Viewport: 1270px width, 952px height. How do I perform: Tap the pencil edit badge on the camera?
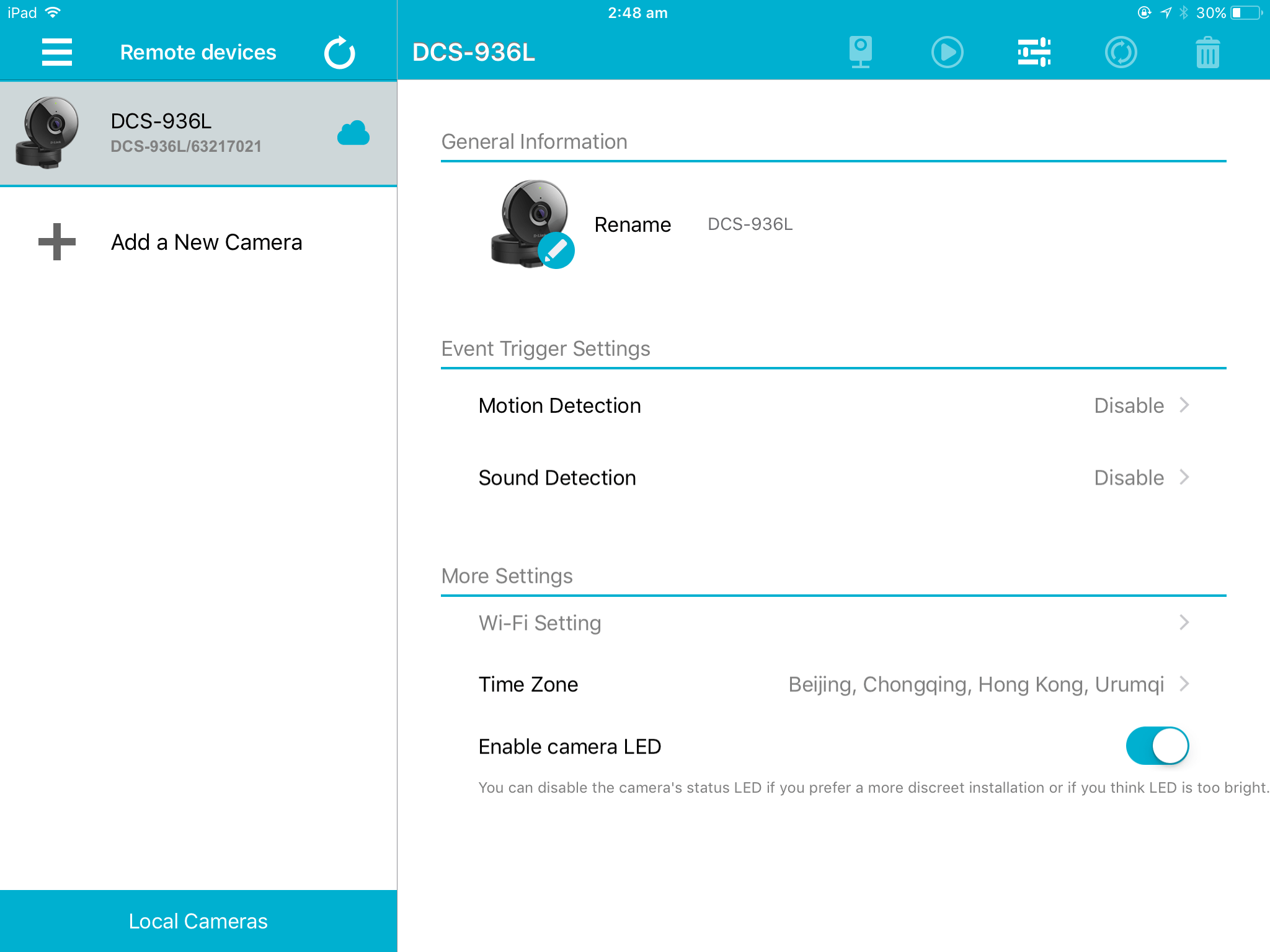556,250
